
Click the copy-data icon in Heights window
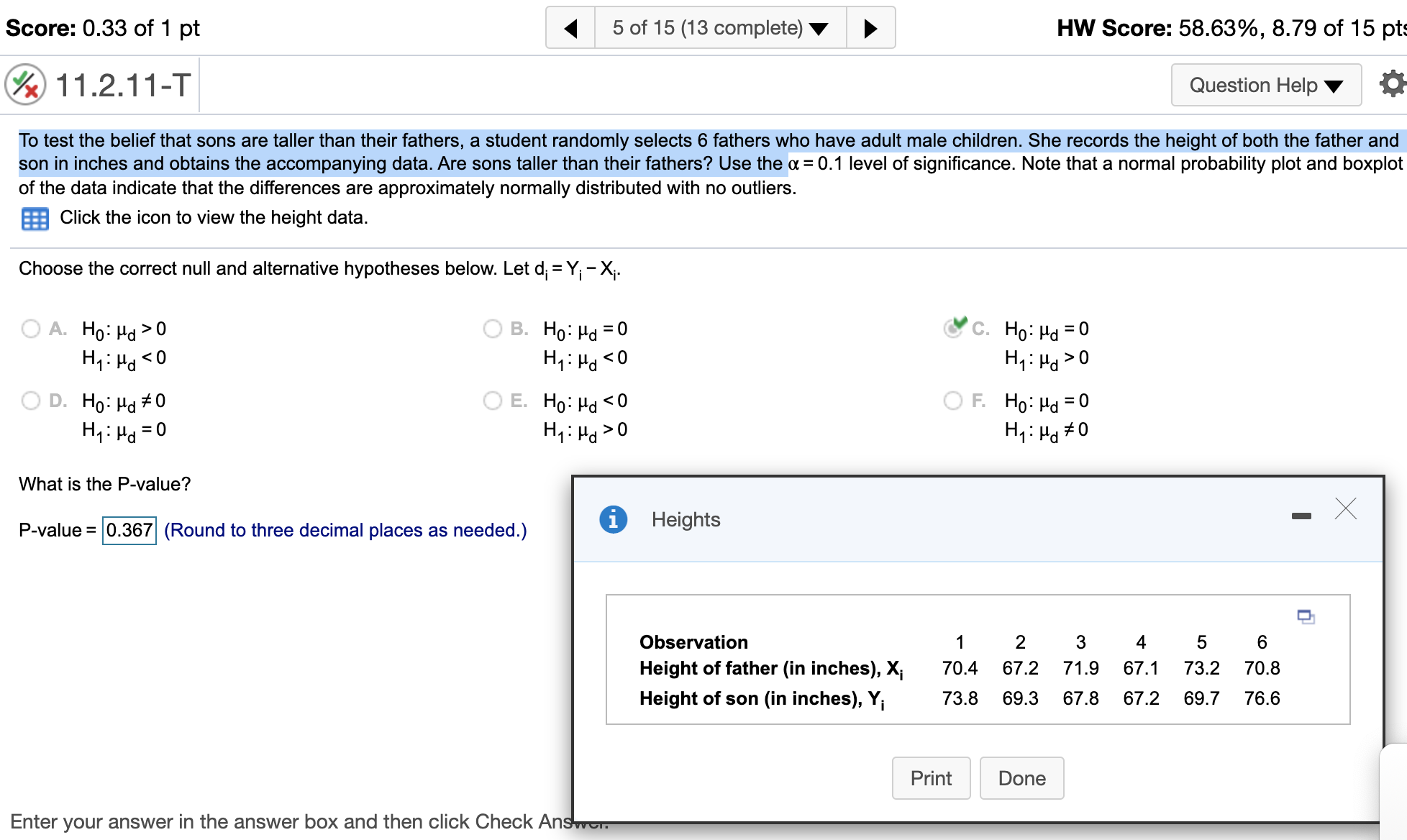1305,617
